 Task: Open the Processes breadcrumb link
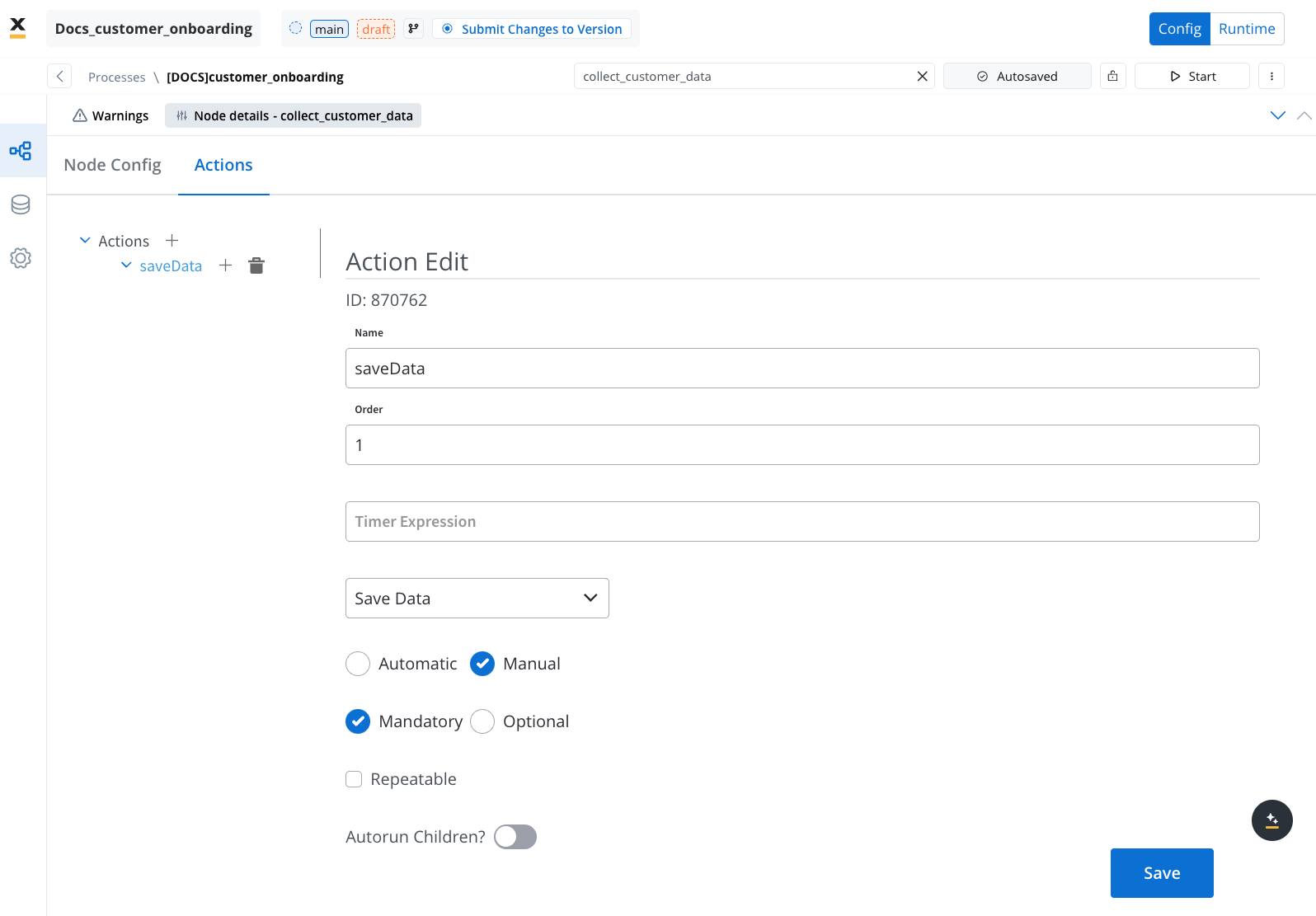[116, 77]
